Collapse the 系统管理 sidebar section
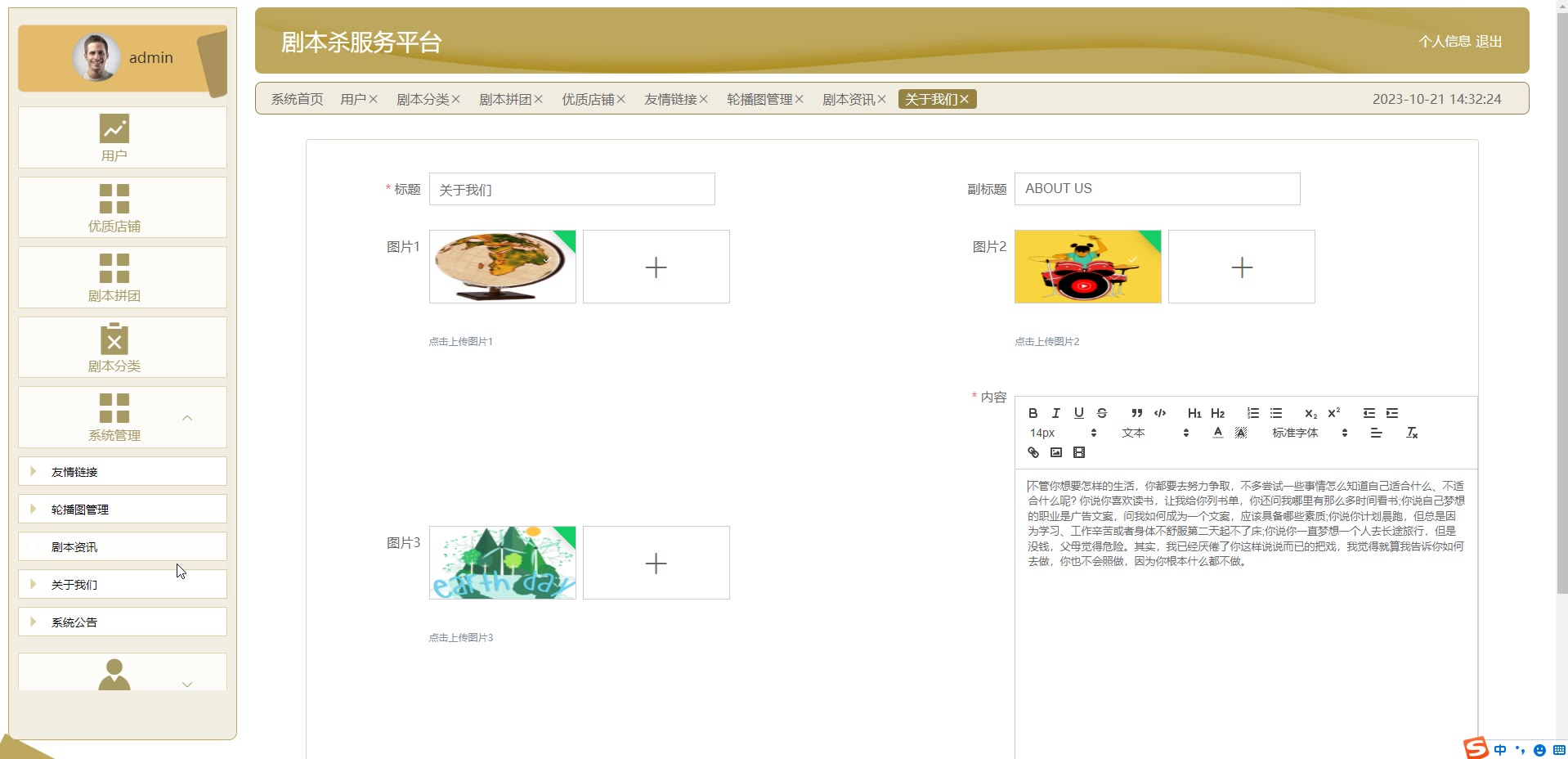The width and height of the screenshot is (1568, 759). click(x=123, y=417)
